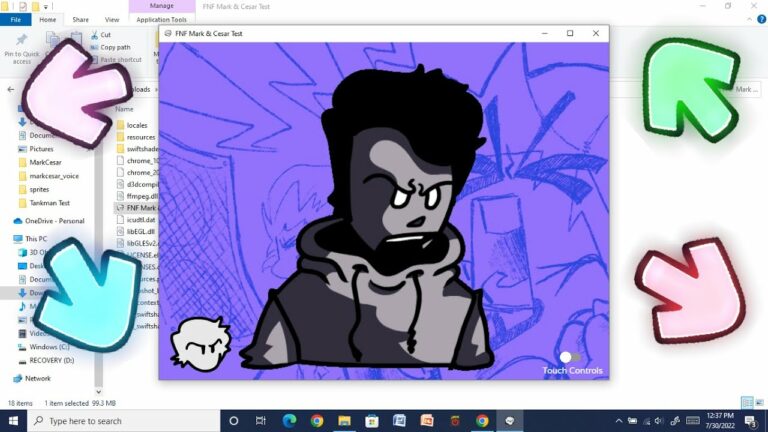Open the View ribbon tab

click(x=112, y=20)
